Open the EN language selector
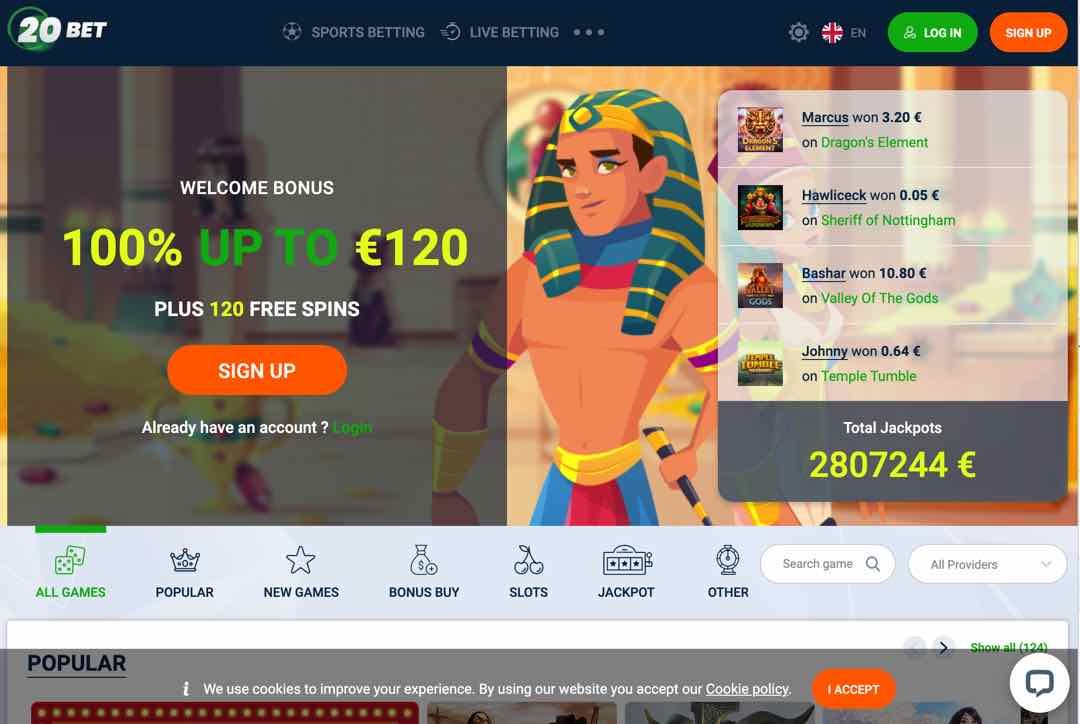 [x=844, y=32]
